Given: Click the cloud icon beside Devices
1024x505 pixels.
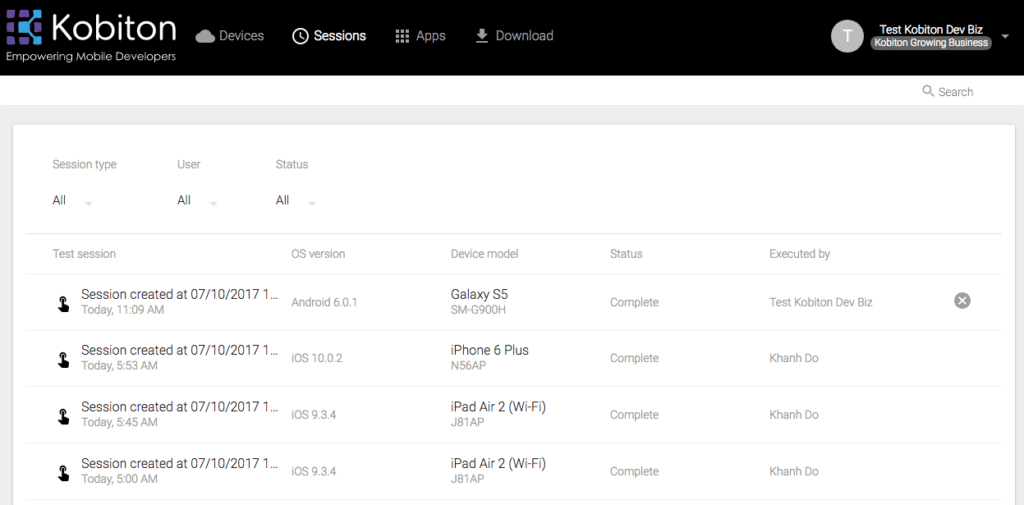Looking at the screenshot, I should coord(205,36).
